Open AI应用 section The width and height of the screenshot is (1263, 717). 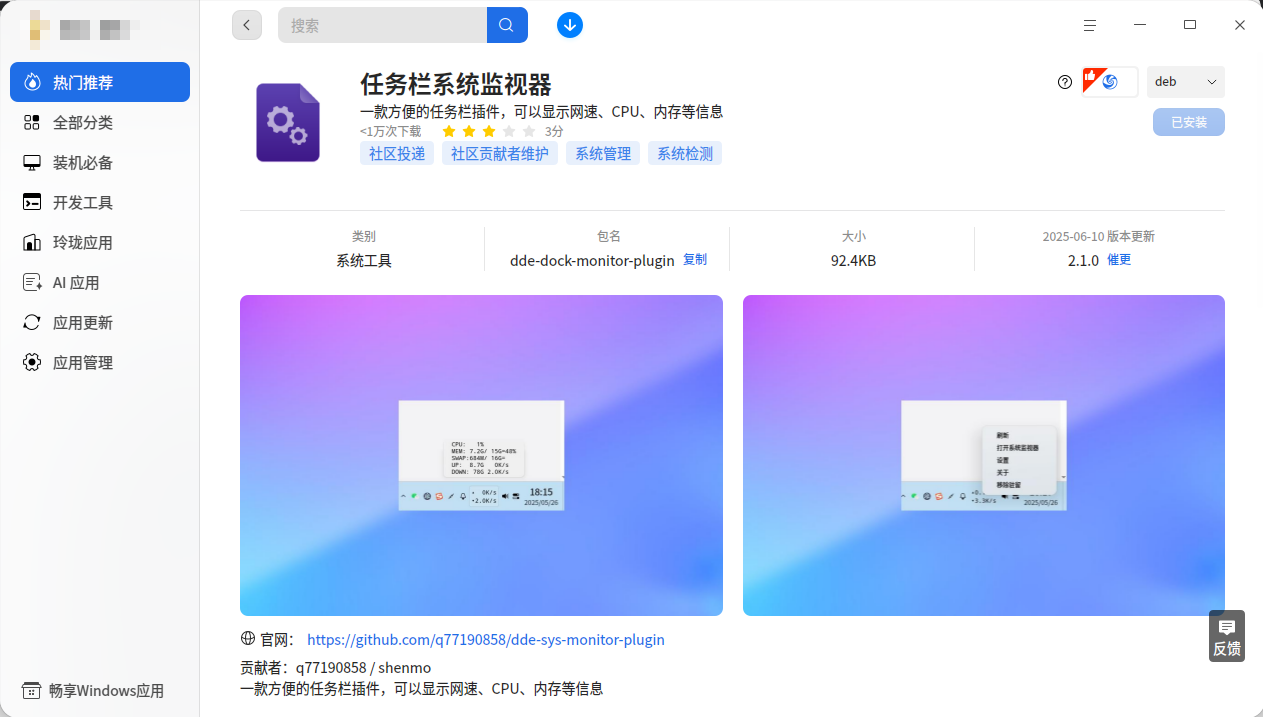tap(100, 282)
